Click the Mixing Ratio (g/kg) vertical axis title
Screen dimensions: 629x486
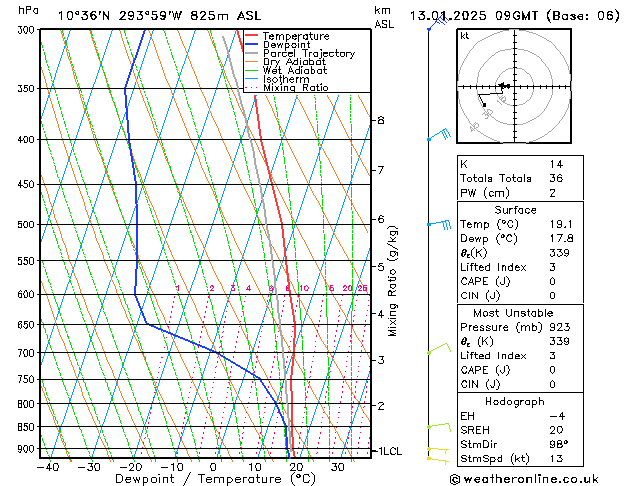pyautogui.click(x=393, y=281)
